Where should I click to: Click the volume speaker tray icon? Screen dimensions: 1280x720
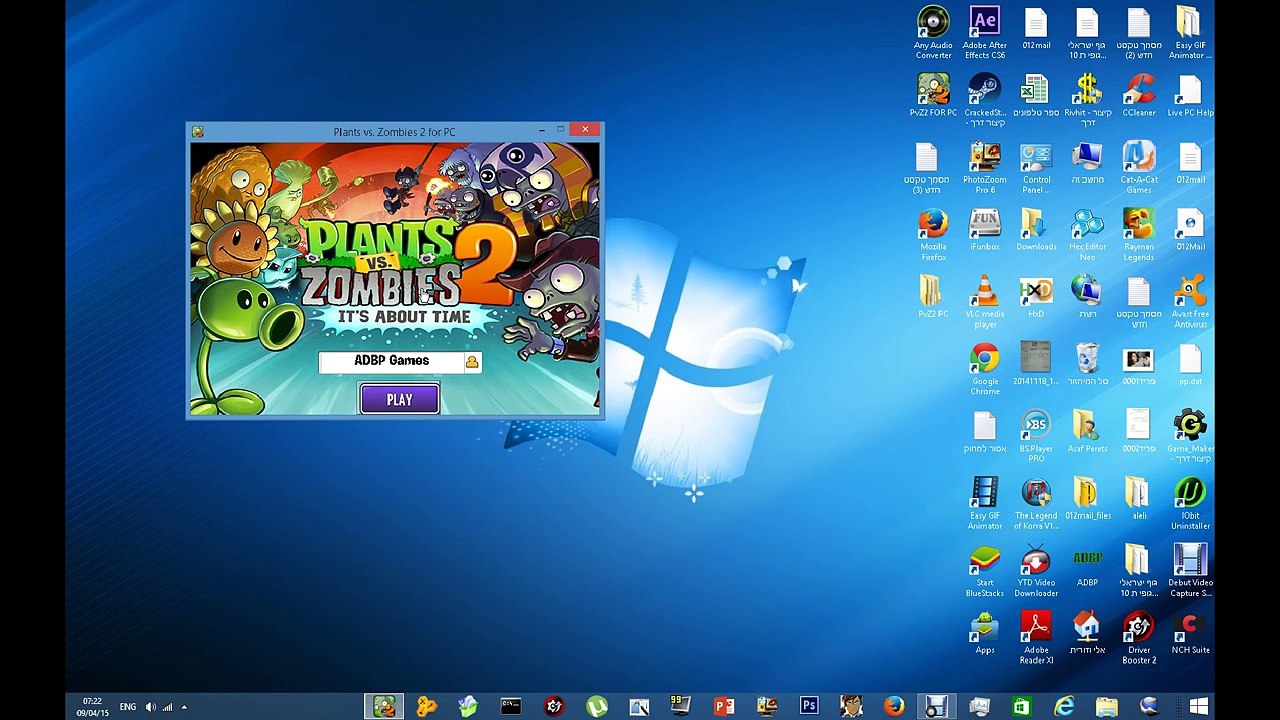pos(150,707)
